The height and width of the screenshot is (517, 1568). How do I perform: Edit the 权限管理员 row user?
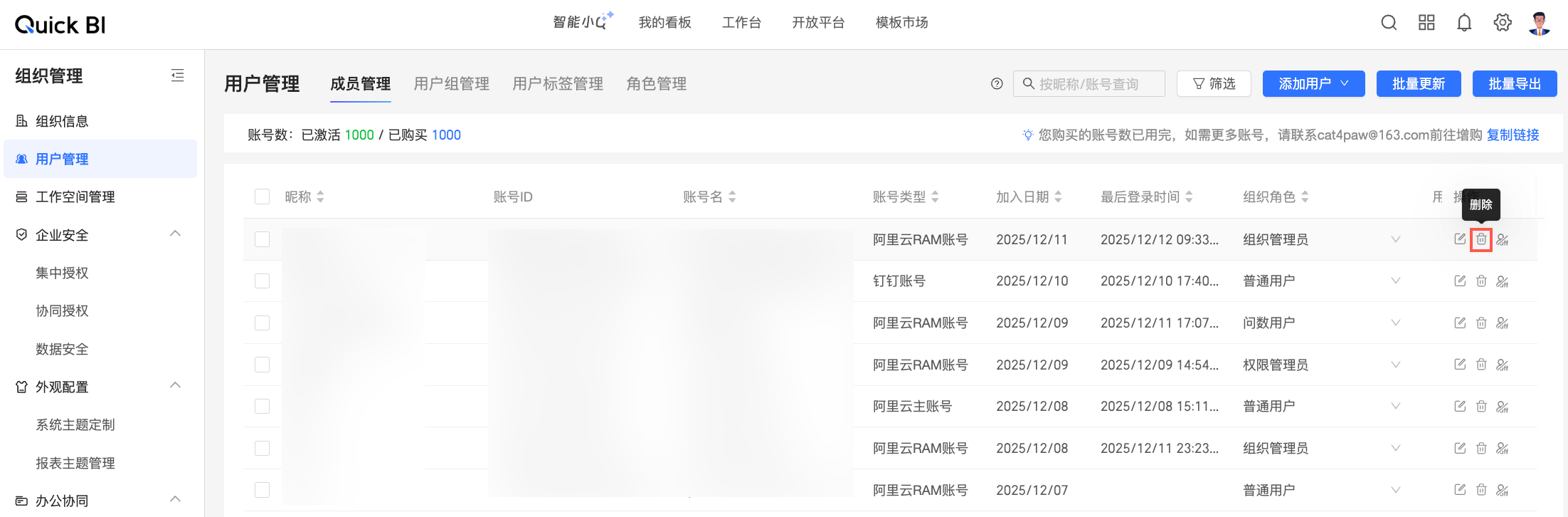[1460, 365]
